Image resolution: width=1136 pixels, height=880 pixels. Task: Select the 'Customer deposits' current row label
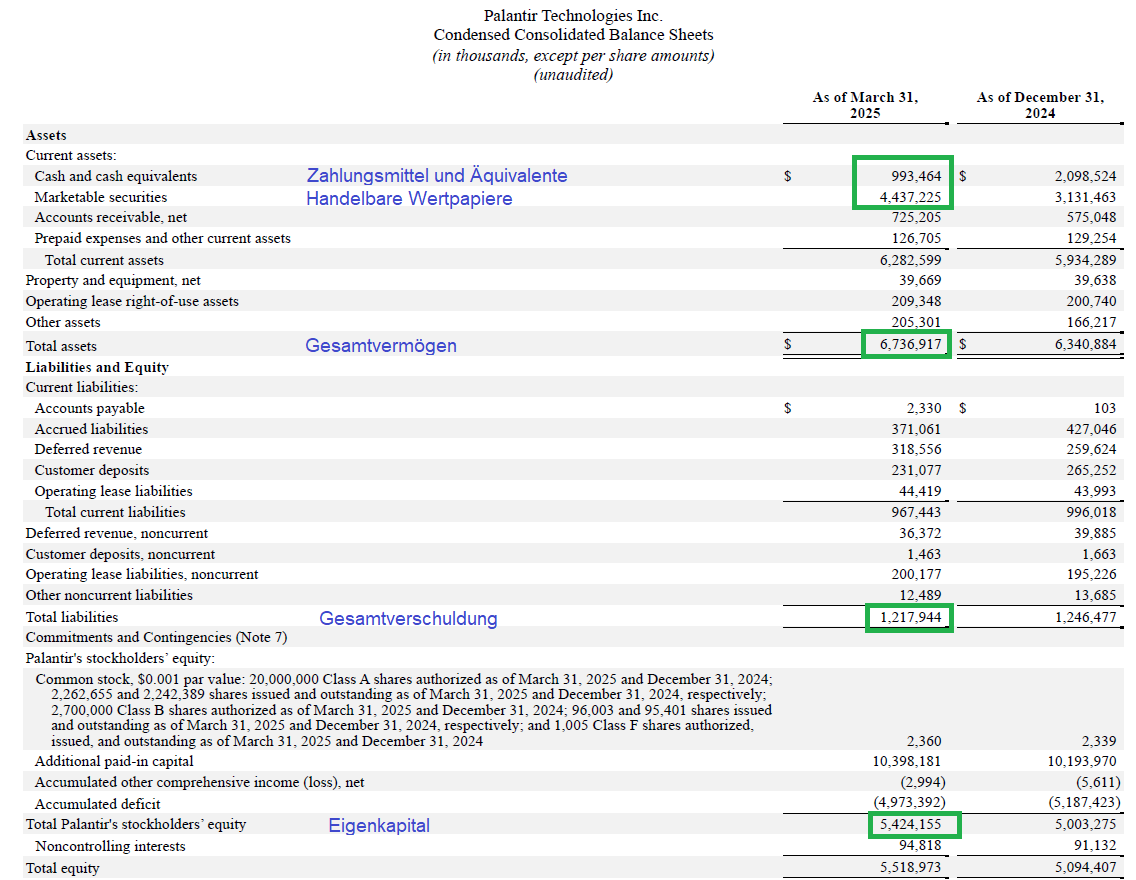(x=91, y=471)
